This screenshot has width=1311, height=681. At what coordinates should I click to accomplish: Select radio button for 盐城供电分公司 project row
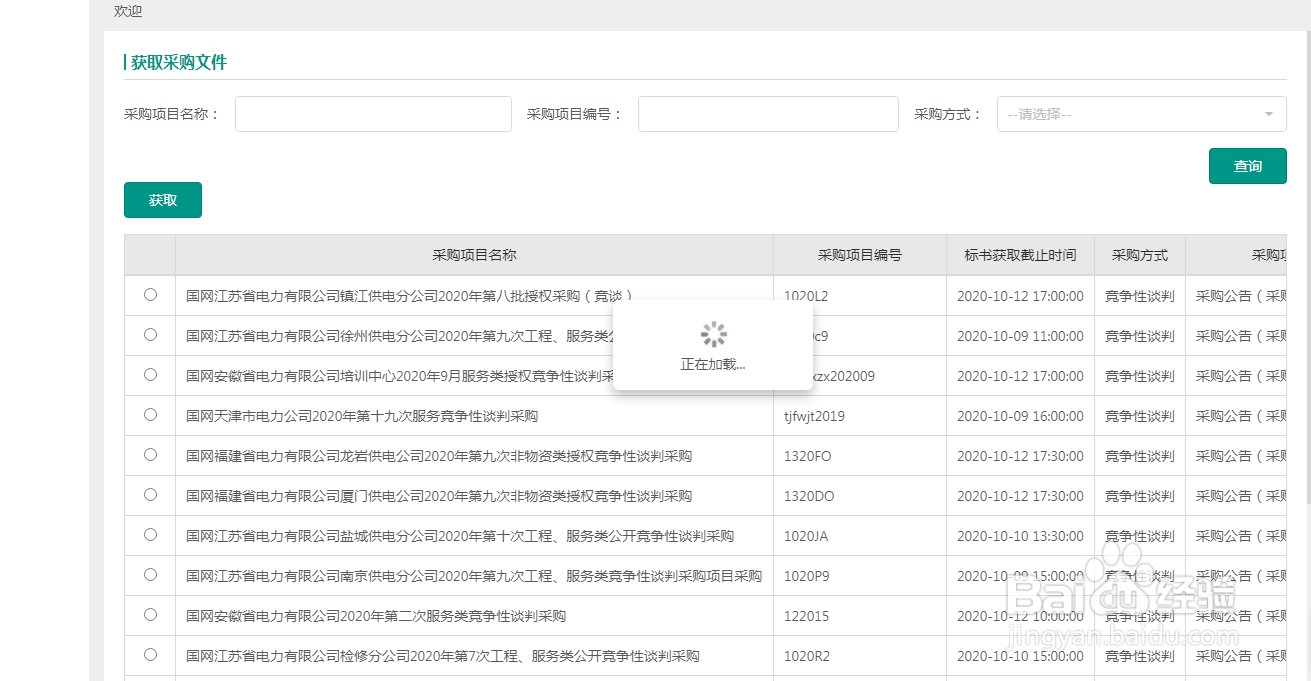click(150, 535)
